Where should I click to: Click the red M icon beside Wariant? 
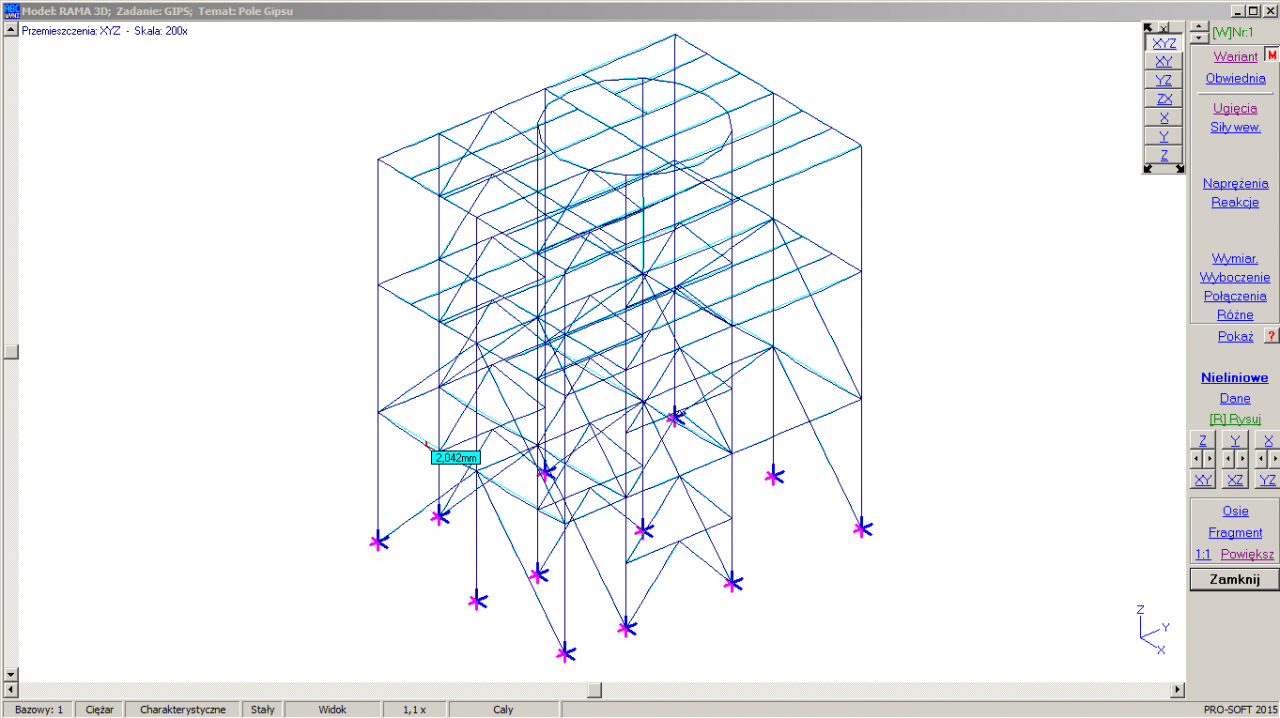[x=1272, y=56]
